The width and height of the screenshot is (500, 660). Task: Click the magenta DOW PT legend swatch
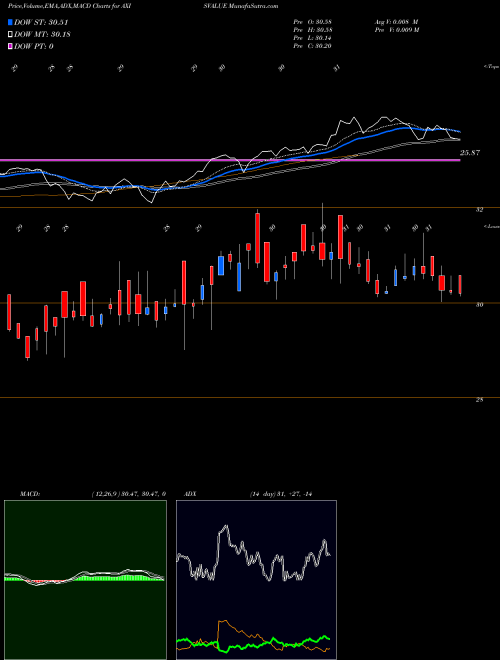[x=10, y=46]
